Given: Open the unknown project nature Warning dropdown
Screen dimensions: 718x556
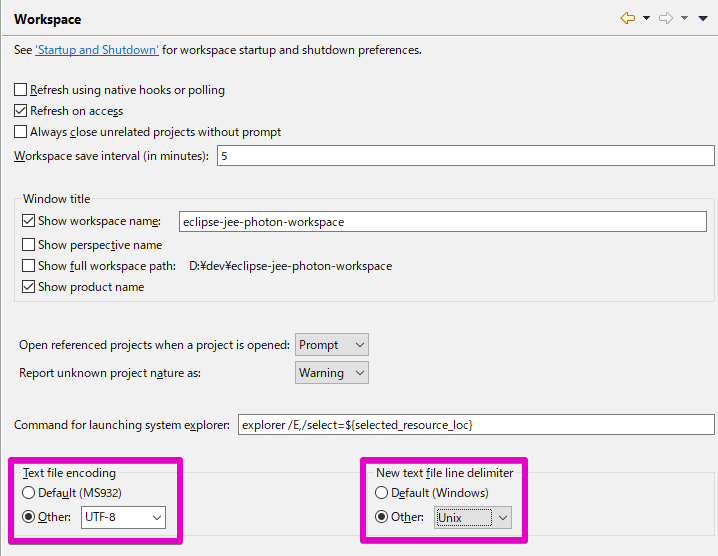Looking at the screenshot, I should tap(332, 373).
